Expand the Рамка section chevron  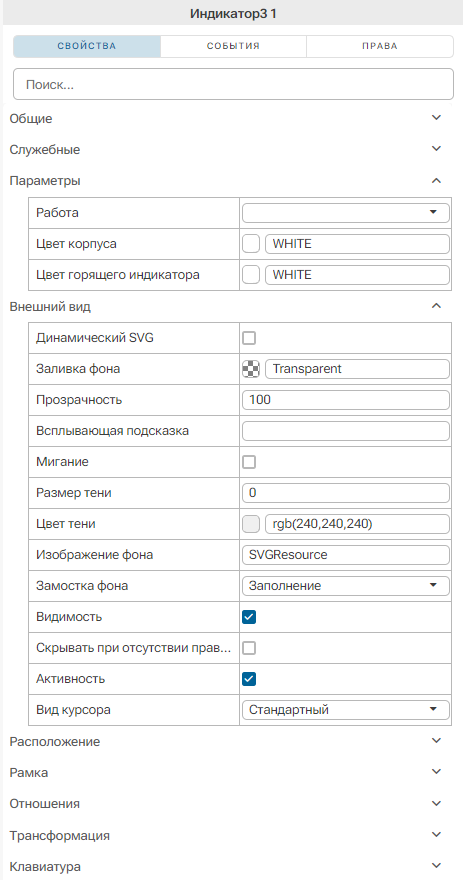coord(436,772)
